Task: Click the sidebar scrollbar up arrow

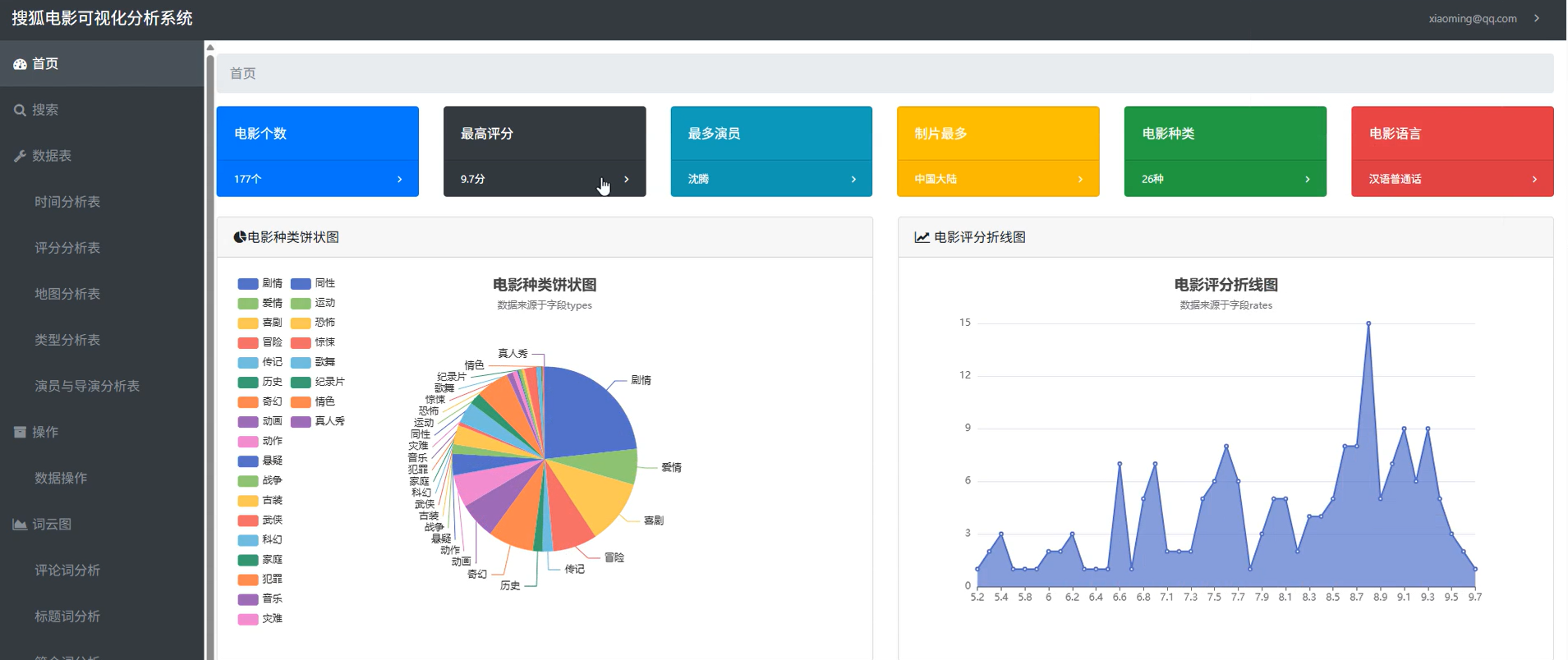Action: 210,47
